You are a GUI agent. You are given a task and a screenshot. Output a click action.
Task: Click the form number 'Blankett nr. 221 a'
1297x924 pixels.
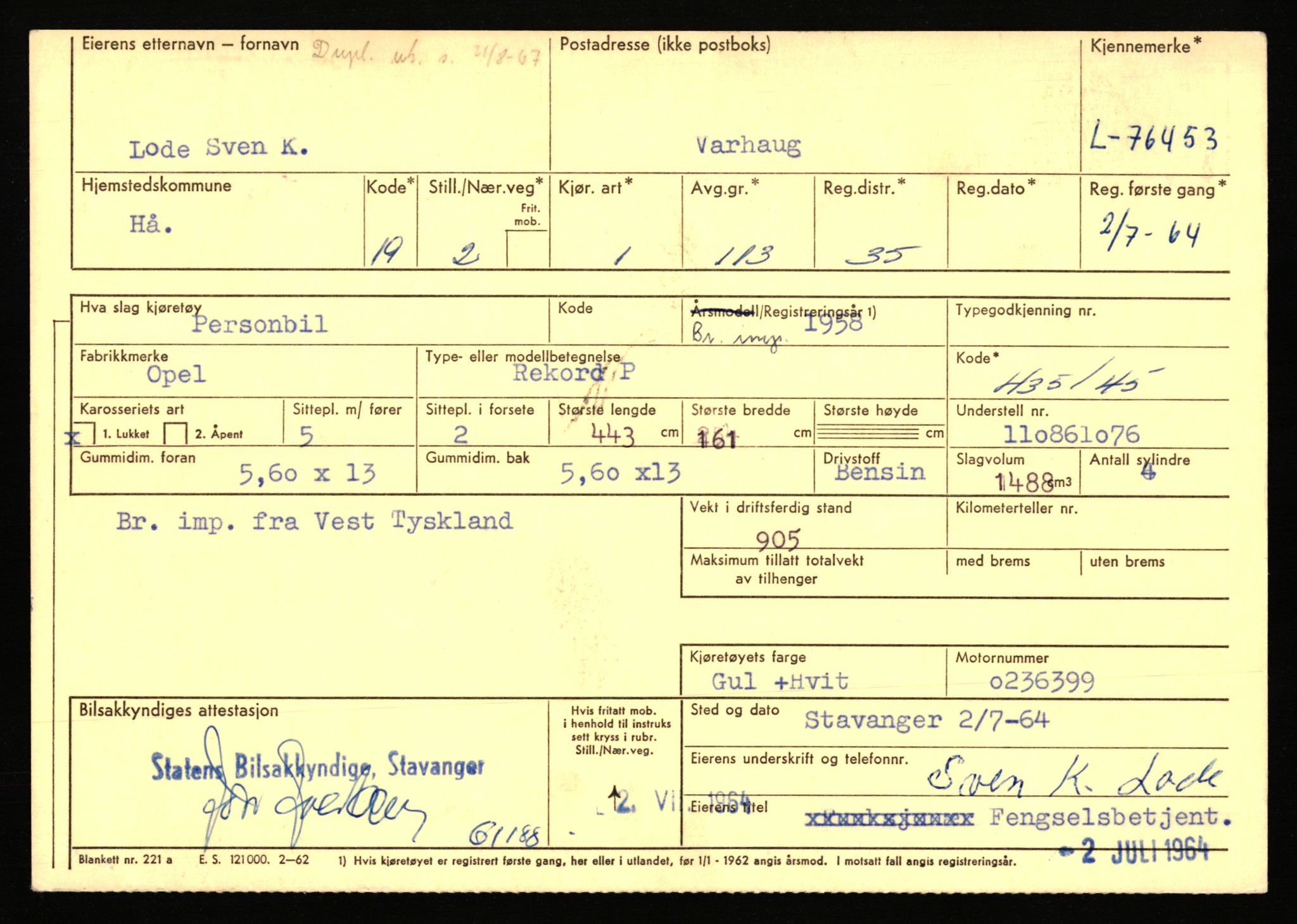(125, 860)
